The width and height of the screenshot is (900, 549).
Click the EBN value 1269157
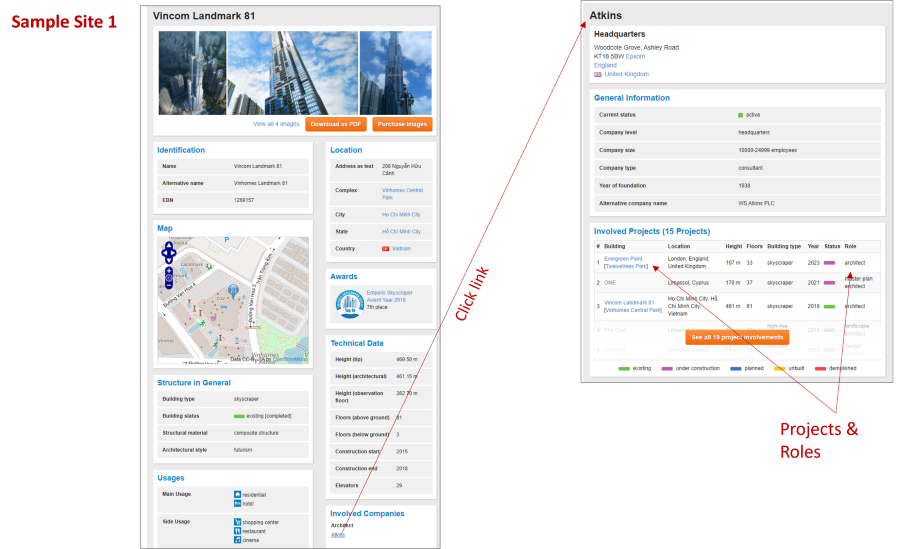(x=244, y=200)
